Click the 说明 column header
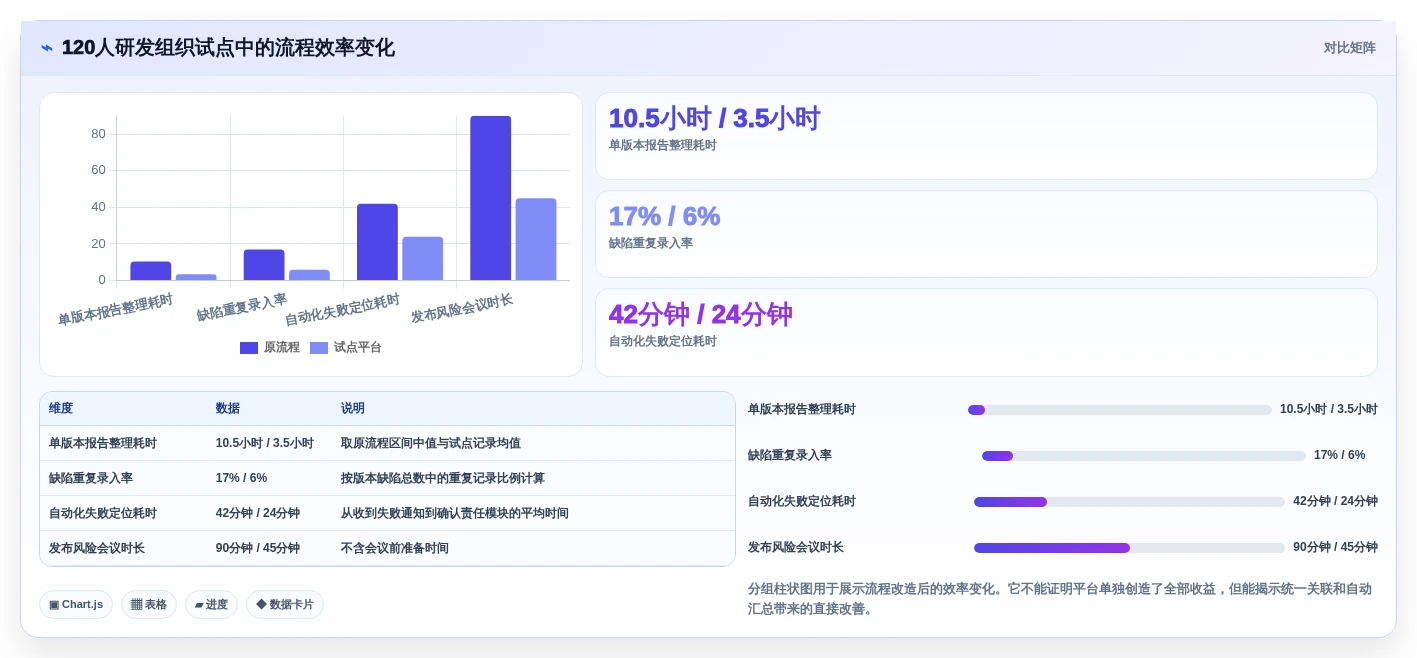This screenshot has width=1417, height=658. (353, 408)
